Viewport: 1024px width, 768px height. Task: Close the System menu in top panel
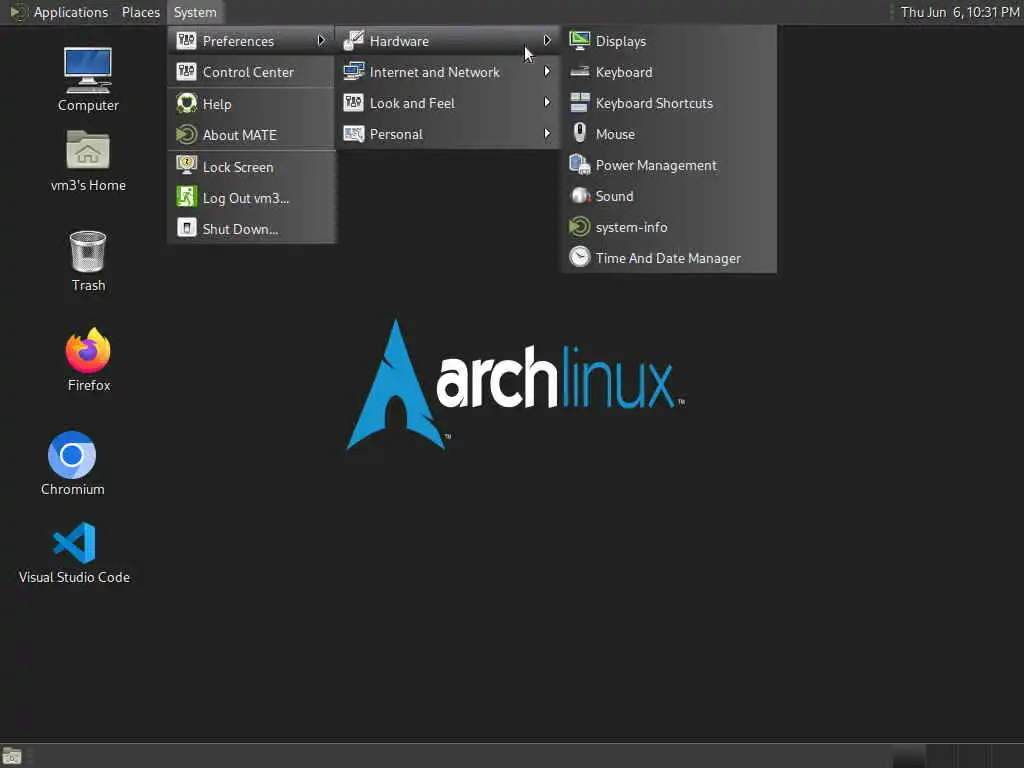[x=195, y=12]
